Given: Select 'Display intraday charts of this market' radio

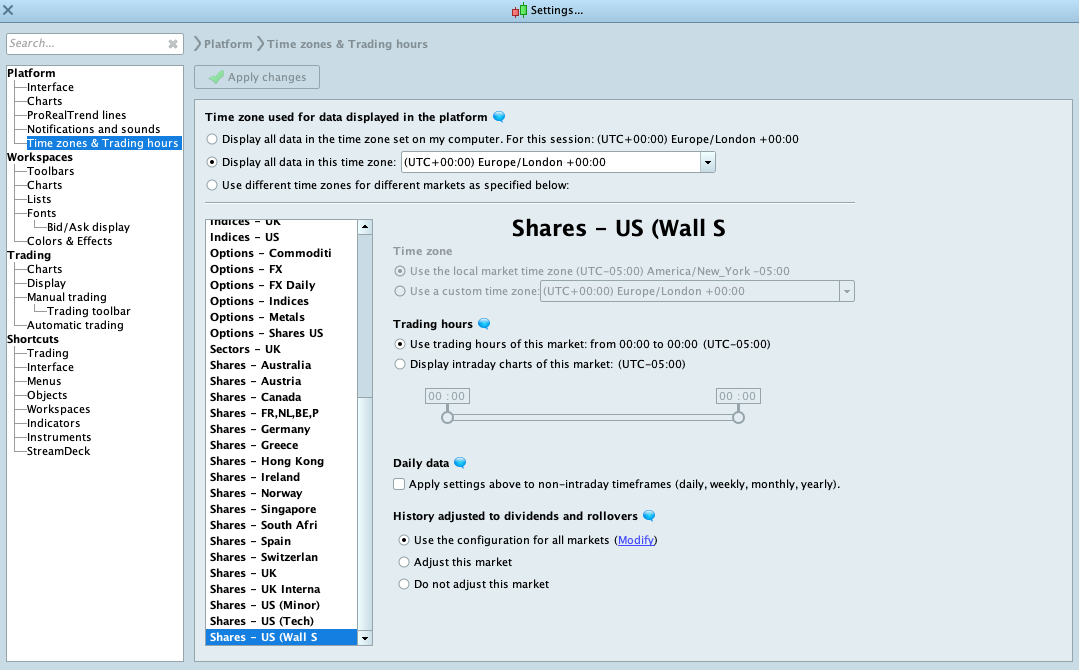Looking at the screenshot, I should (x=400, y=364).
